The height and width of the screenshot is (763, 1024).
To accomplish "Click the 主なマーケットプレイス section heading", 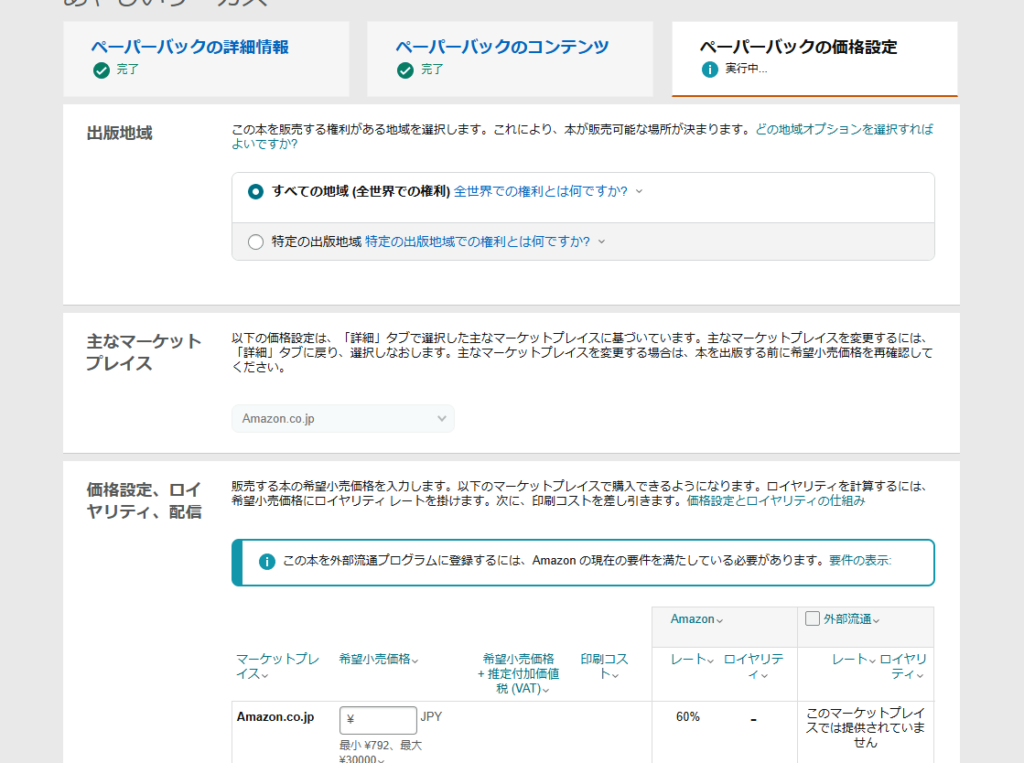I will [144, 352].
